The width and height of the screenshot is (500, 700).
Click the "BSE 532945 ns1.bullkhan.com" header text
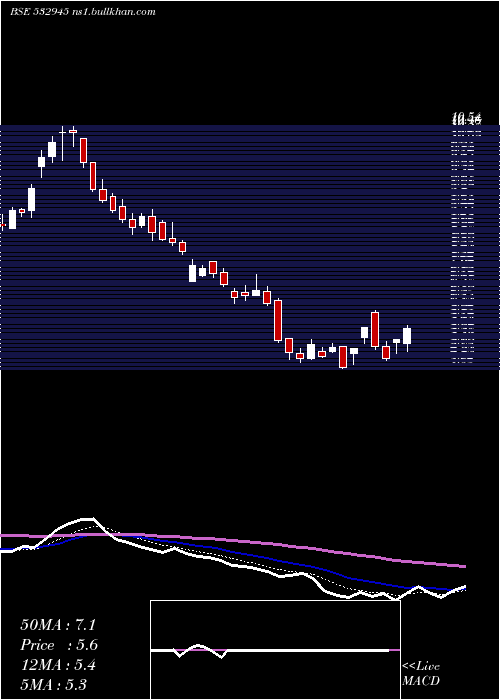click(83, 12)
